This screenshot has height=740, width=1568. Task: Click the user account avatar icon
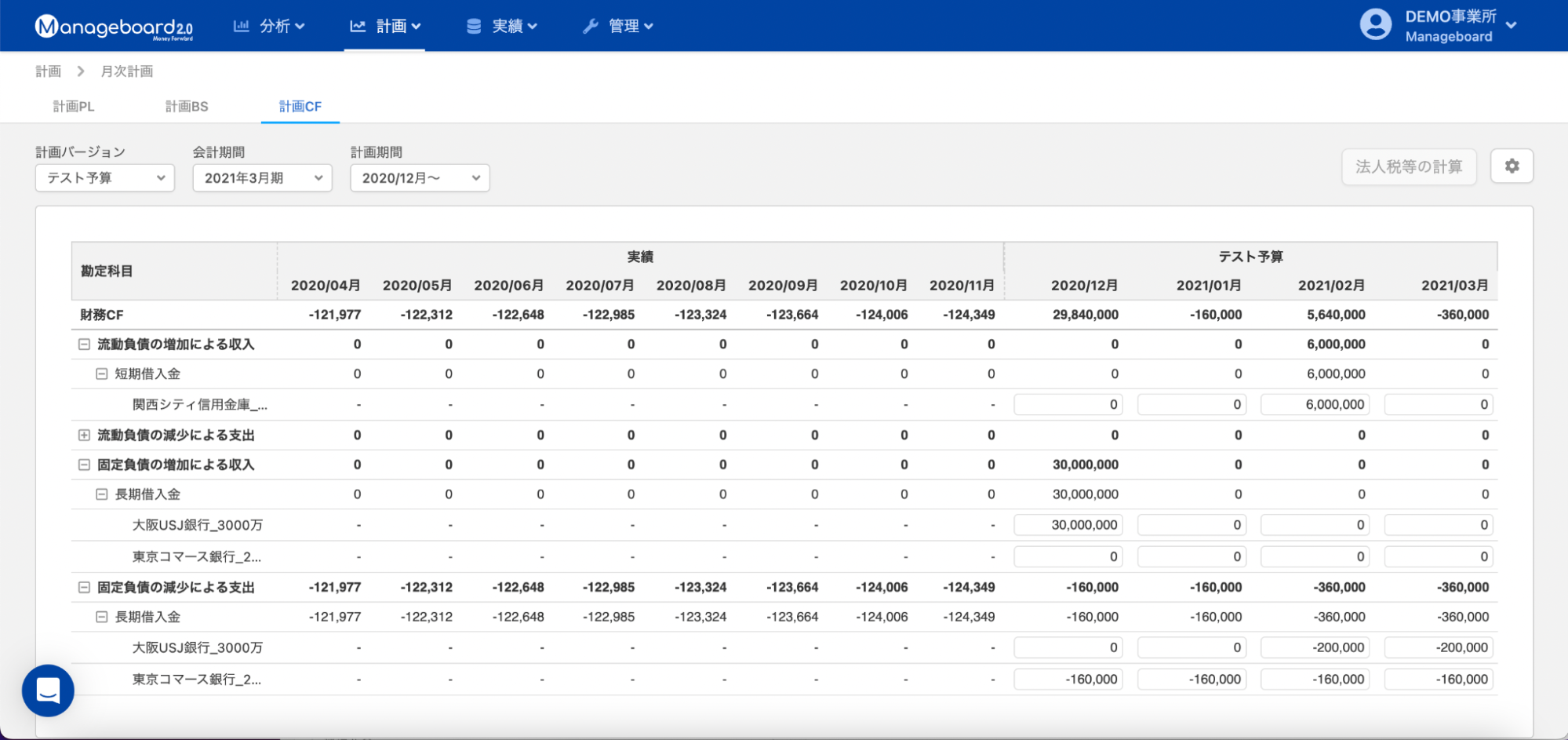(1375, 25)
